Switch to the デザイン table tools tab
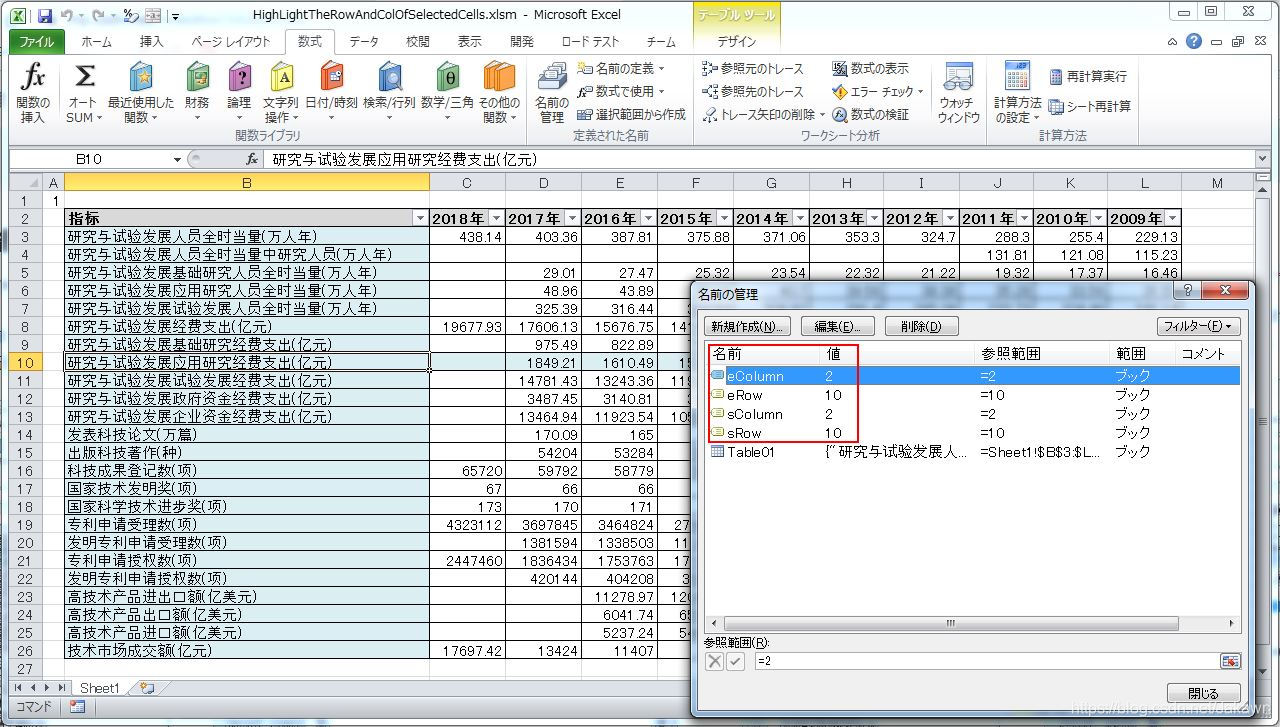Image resolution: width=1280 pixels, height=727 pixels. point(736,42)
